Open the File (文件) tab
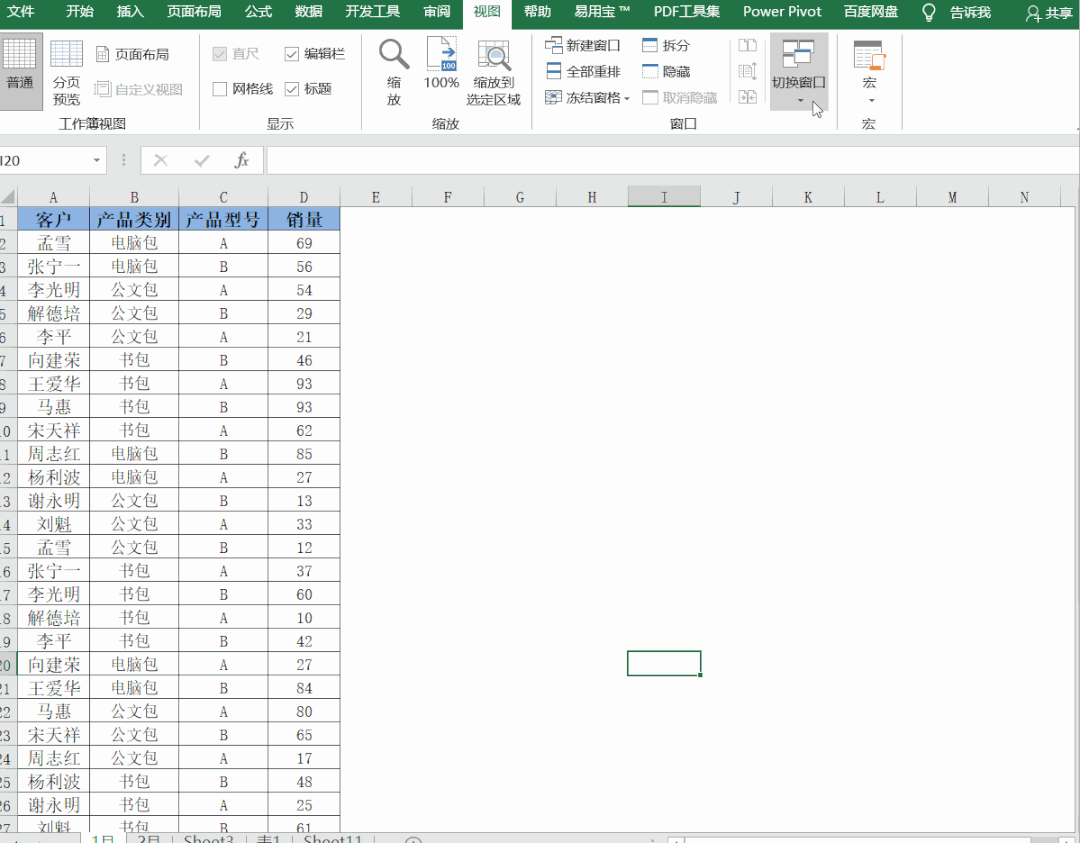The width and height of the screenshot is (1080, 843). coord(21,12)
